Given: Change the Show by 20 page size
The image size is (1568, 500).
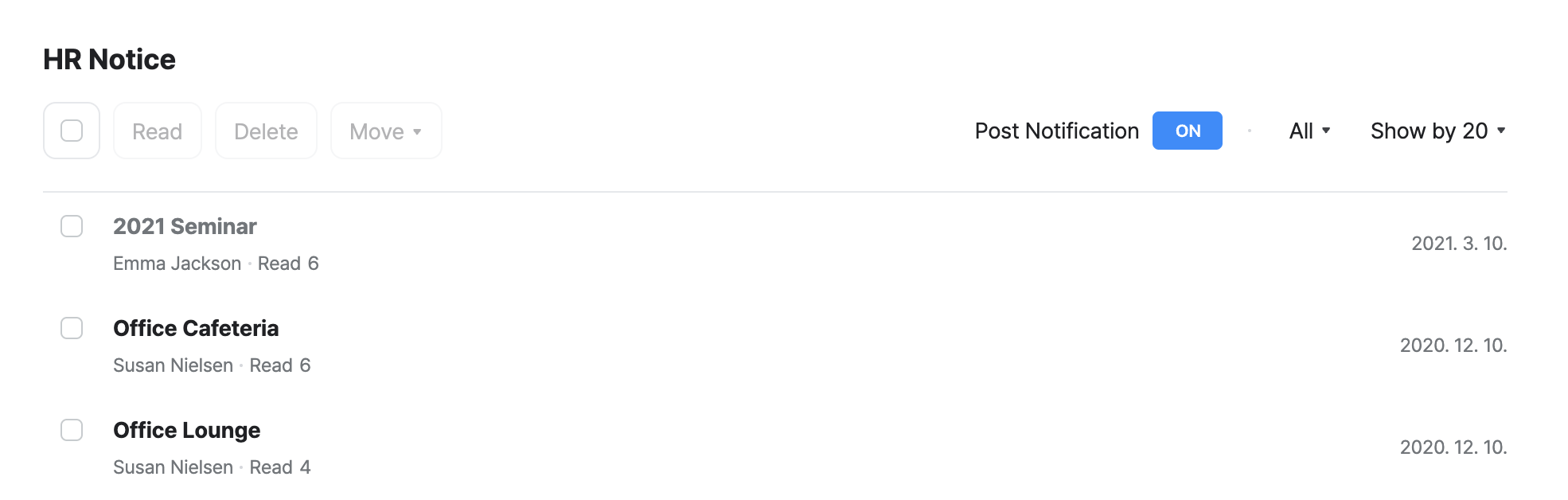Looking at the screenshot, I should click(x=1437, y=131).
